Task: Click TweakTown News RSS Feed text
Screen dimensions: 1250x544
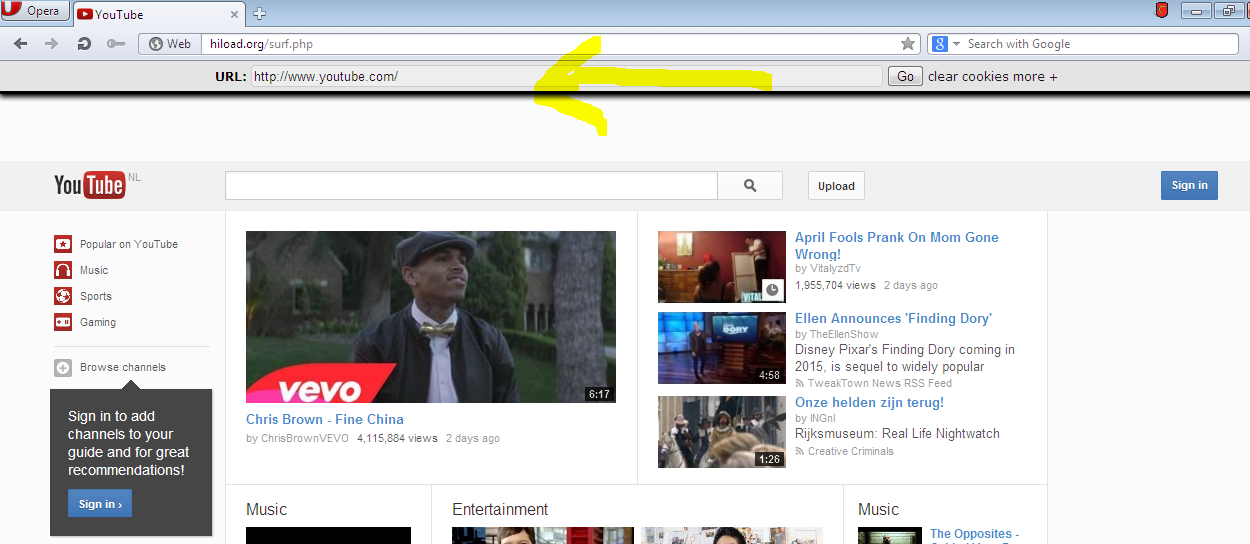Action: coord(880,383)
